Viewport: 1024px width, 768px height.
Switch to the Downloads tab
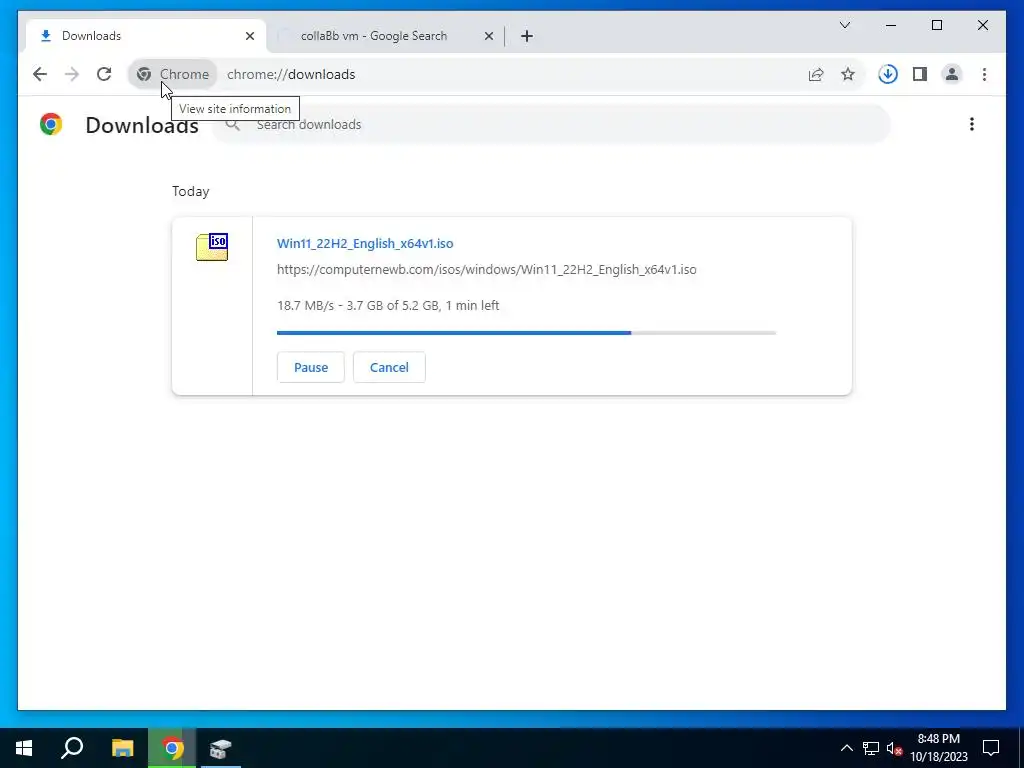click(x=146, y=36)
